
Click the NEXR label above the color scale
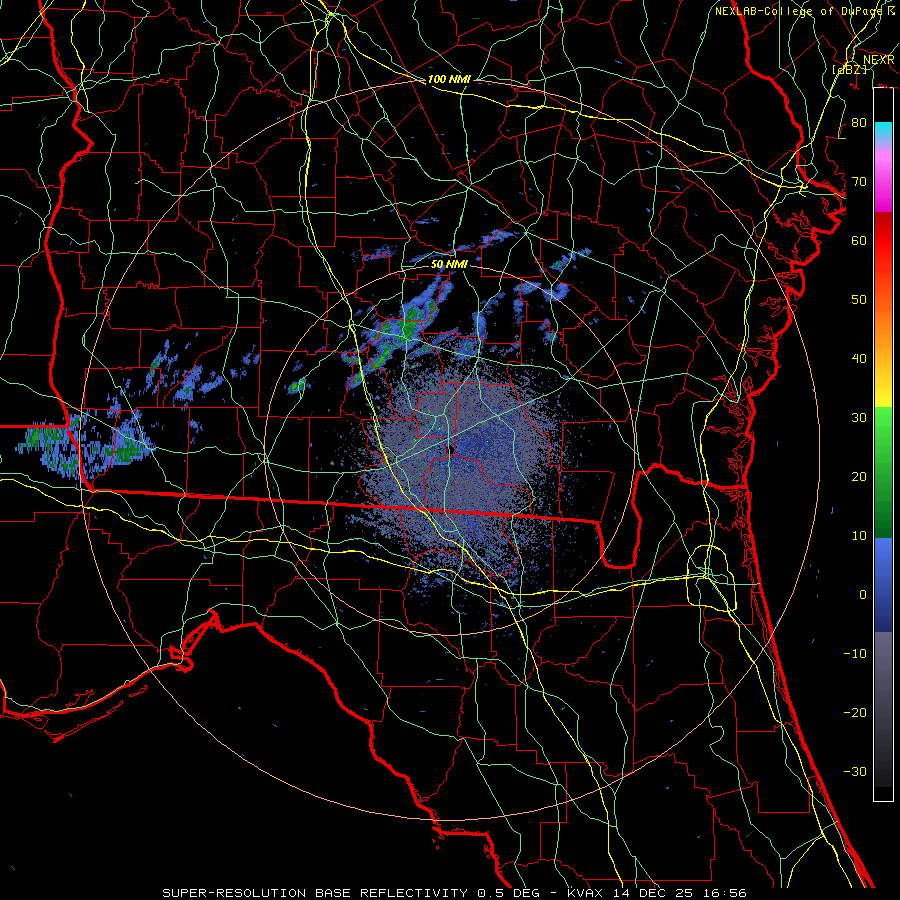pyautogui.click(x=878, y=60)
